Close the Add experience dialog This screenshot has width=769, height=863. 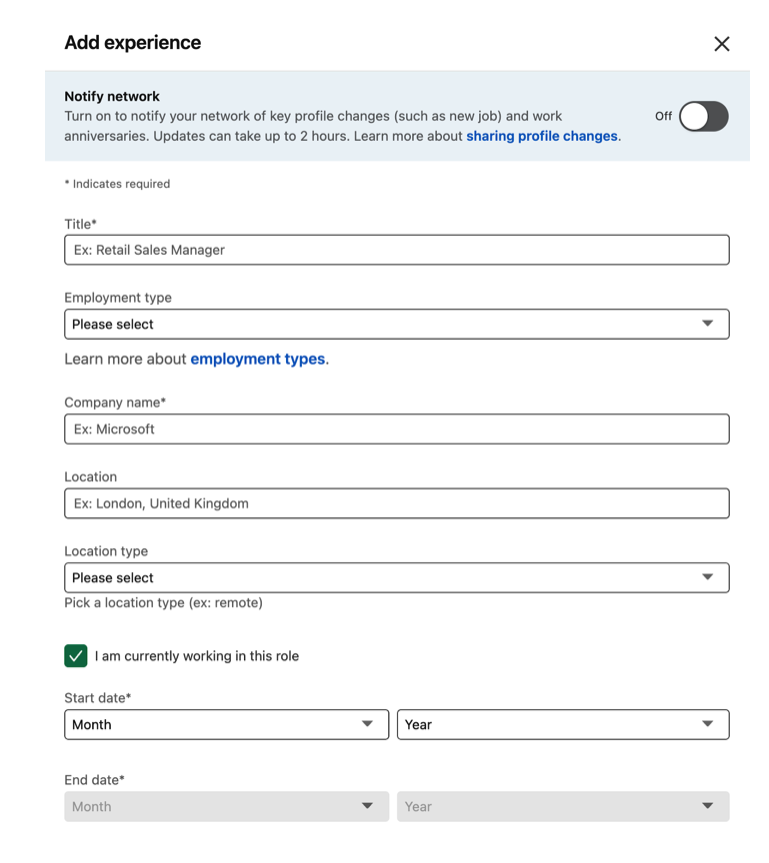(x=721, y=44)
